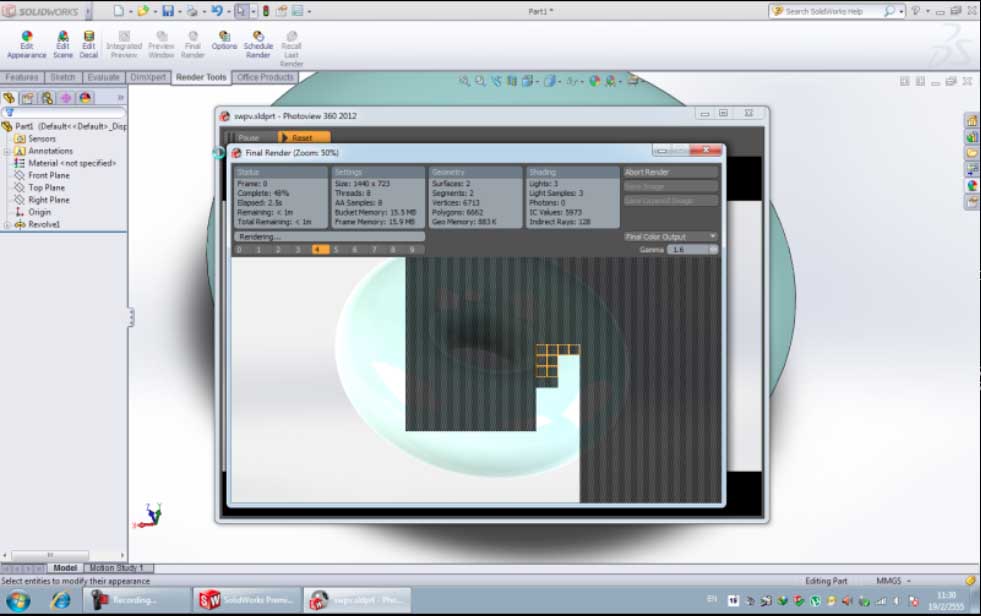The width and height of the screenshot is (981, 616).
Task: Click the Open file icon
Action: coord(143,11)
